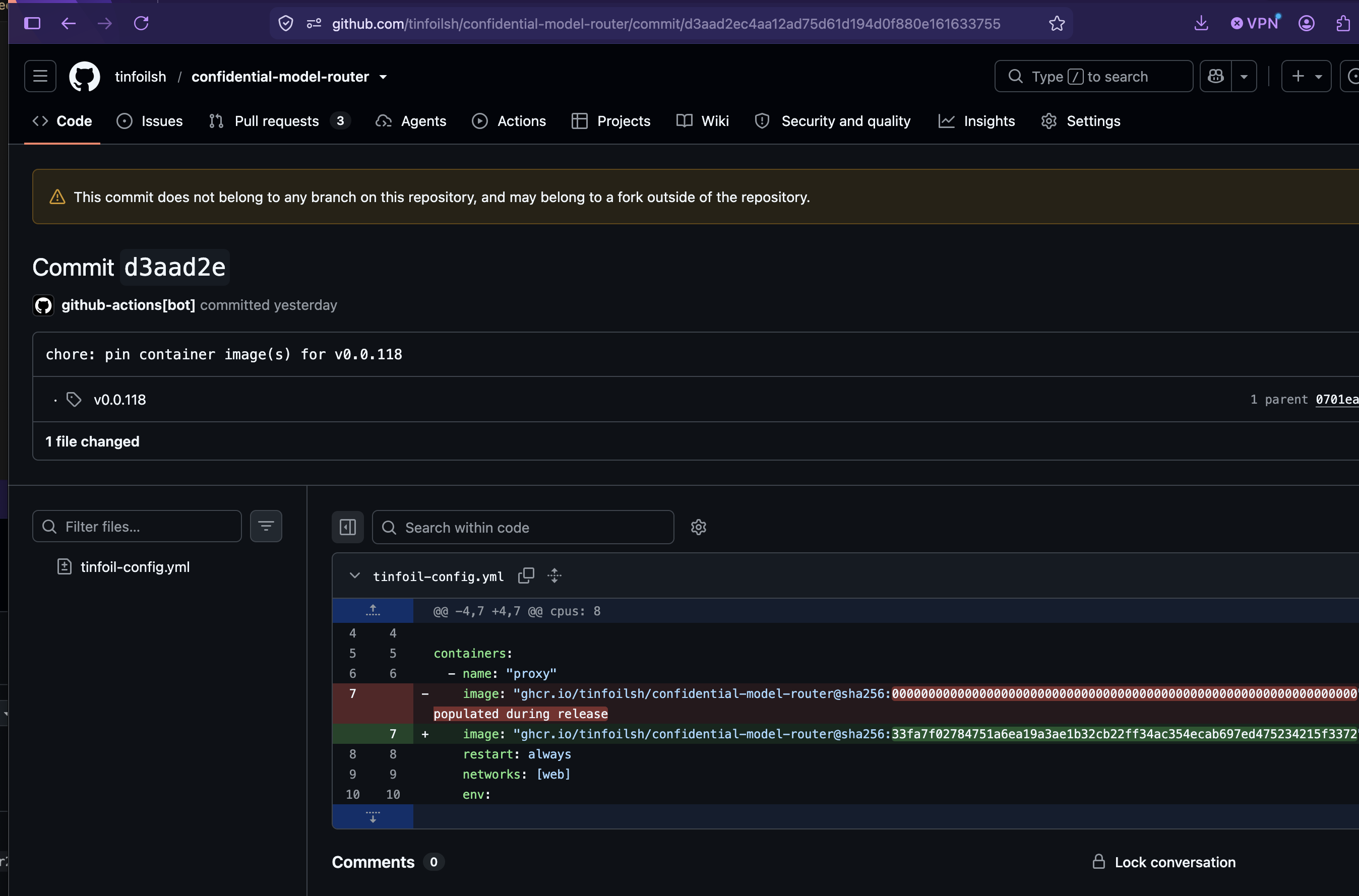The width and height of the screenshot is (1359, 896).
Task: Click the github-actions[bot] avatar
Action: click(x=43, y=305)
